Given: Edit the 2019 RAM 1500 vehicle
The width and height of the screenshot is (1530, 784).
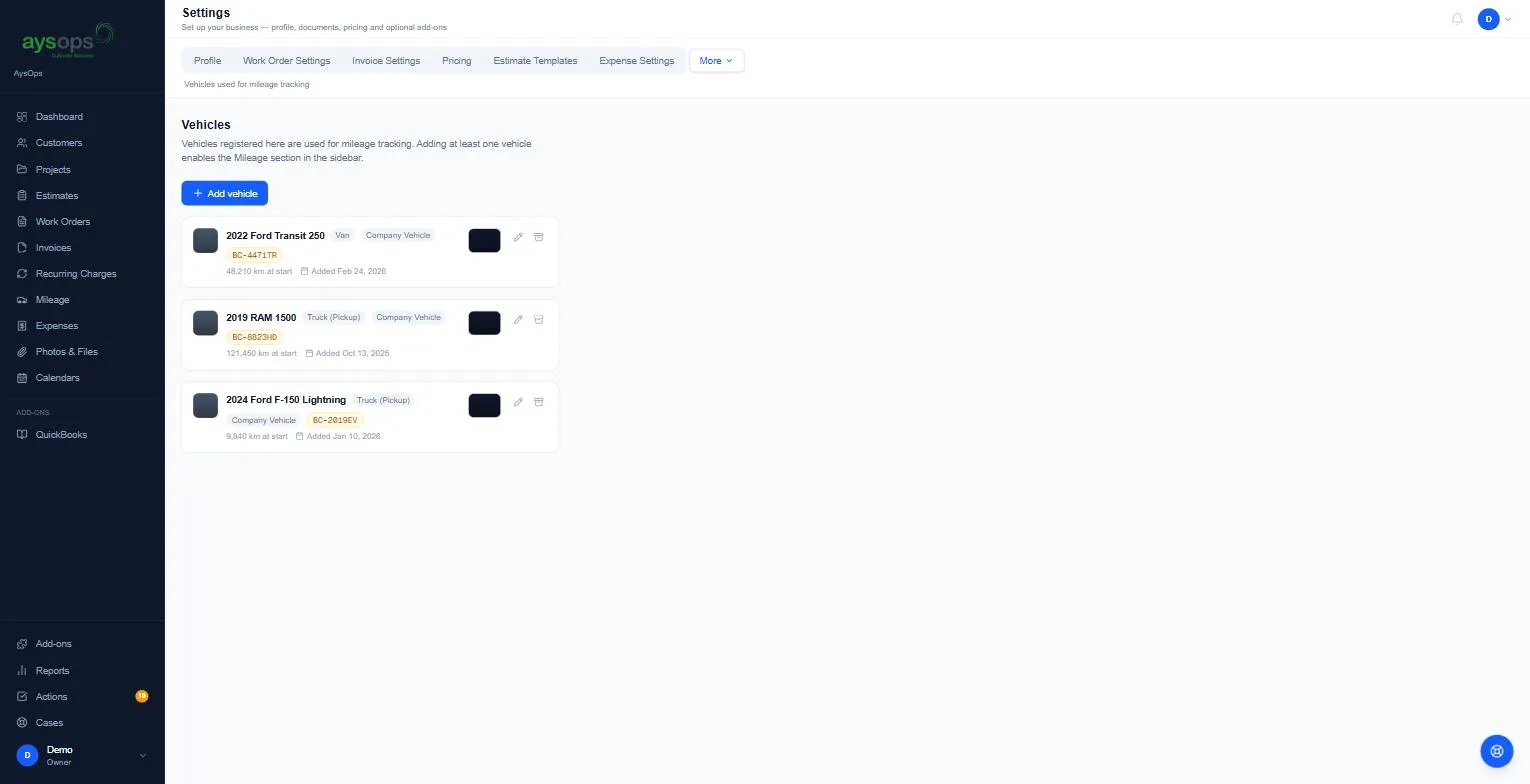Looking at the screenshot, I should click(518, 319).
